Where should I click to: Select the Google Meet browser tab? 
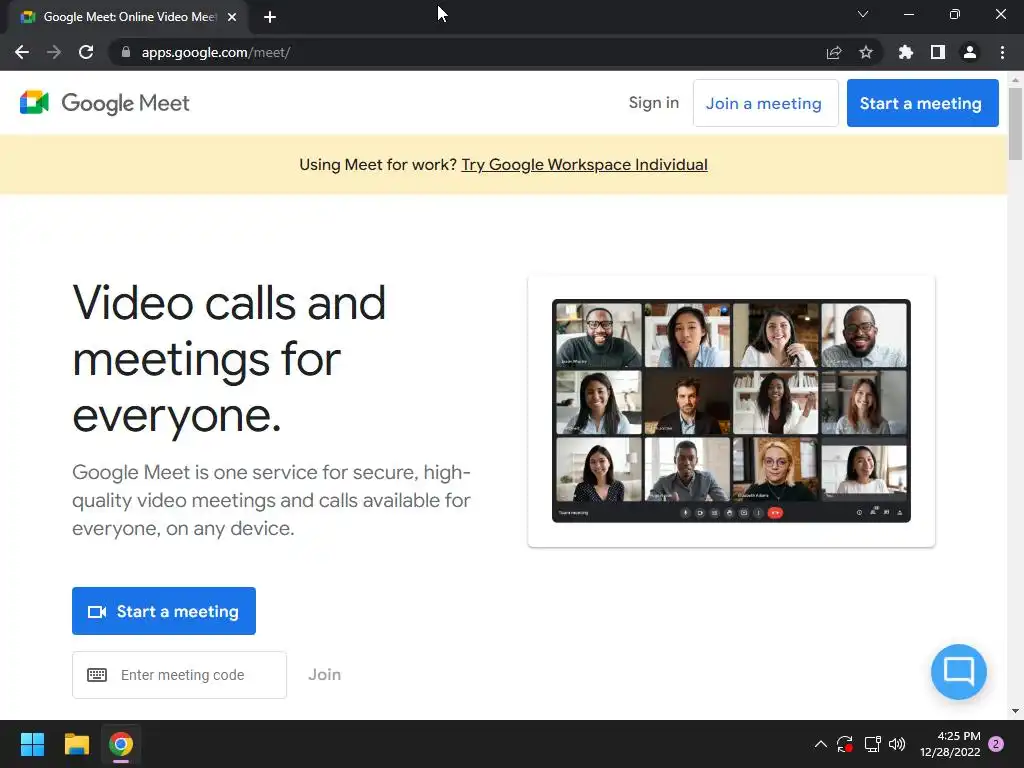click(x=127, y=17)
